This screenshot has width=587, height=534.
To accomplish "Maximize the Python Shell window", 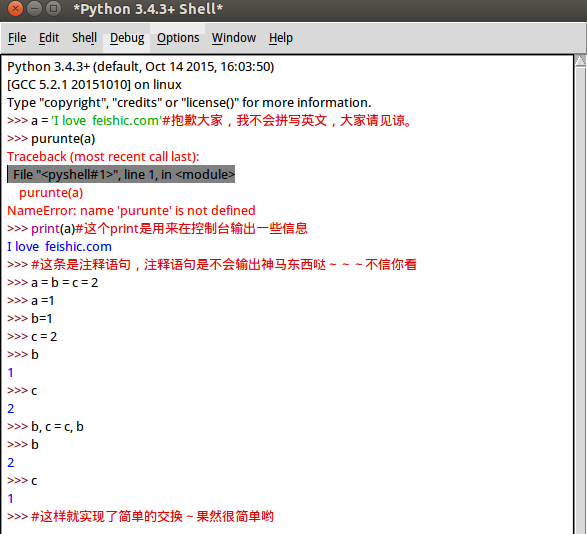I will pyautogui.click(x=54, y=9).
